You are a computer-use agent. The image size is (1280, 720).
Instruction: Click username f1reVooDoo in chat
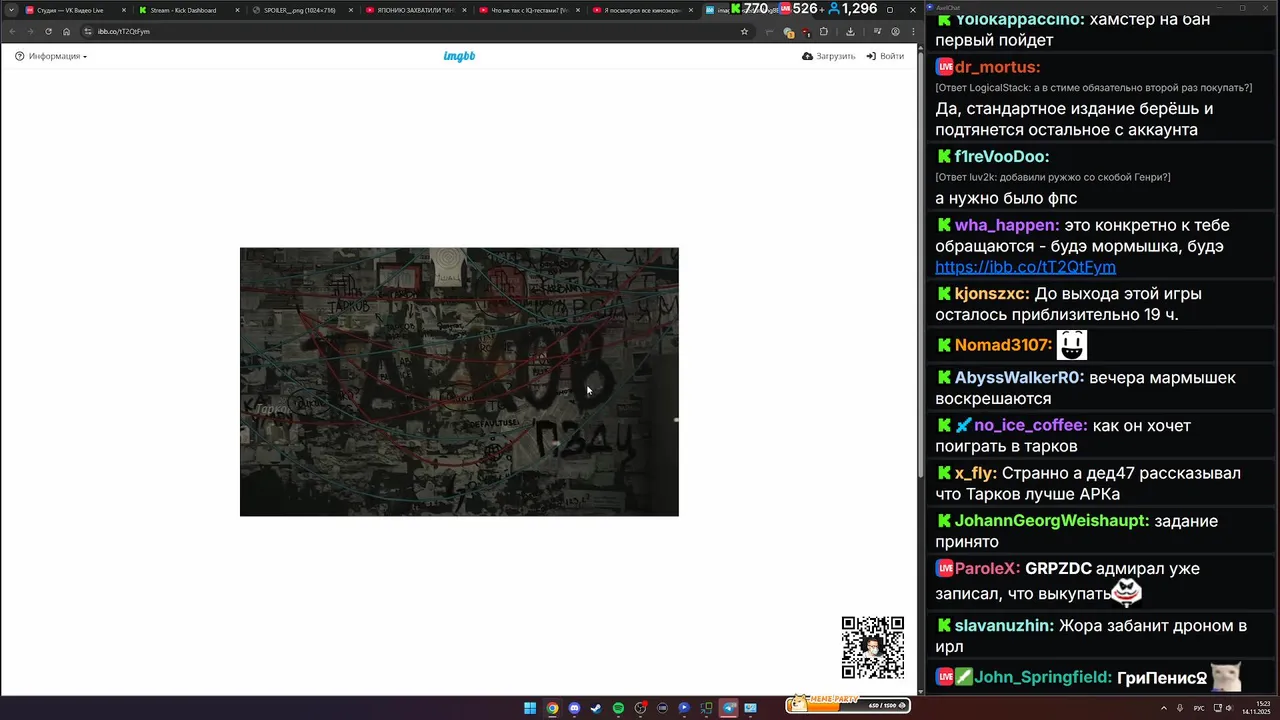(1002, 156)
